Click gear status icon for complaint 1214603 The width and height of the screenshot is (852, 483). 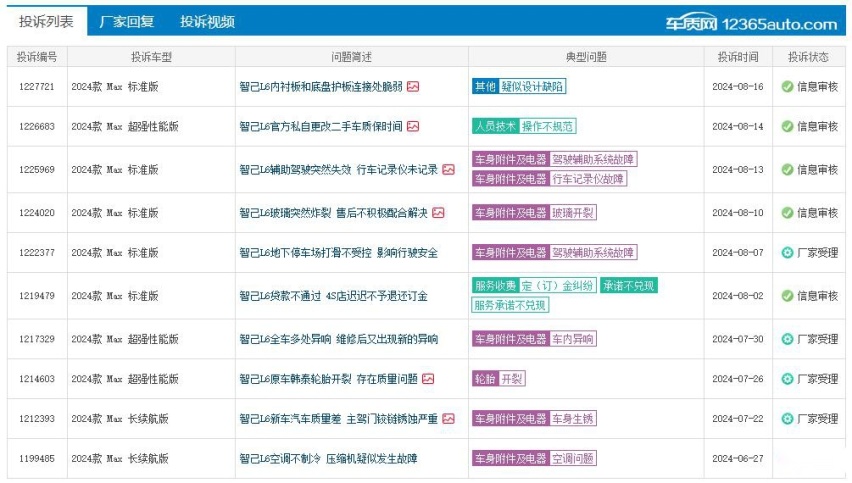[787, 379]
